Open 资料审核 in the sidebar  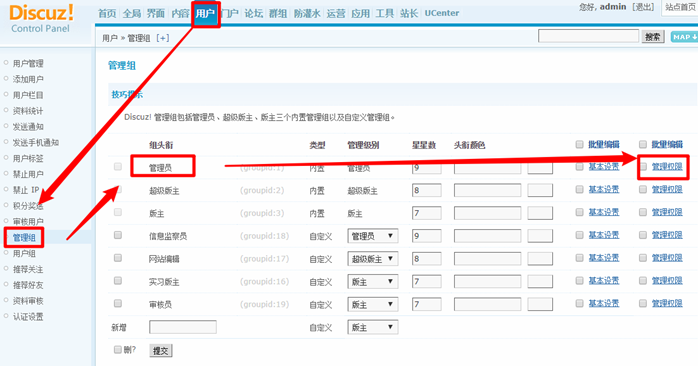point(28,301)
